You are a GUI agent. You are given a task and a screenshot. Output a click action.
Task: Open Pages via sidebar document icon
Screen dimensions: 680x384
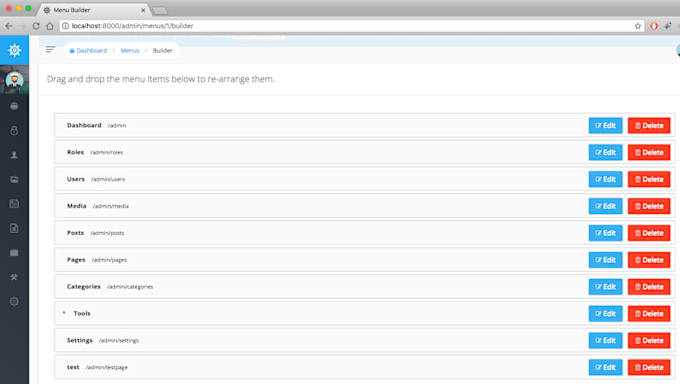[14, 228]
